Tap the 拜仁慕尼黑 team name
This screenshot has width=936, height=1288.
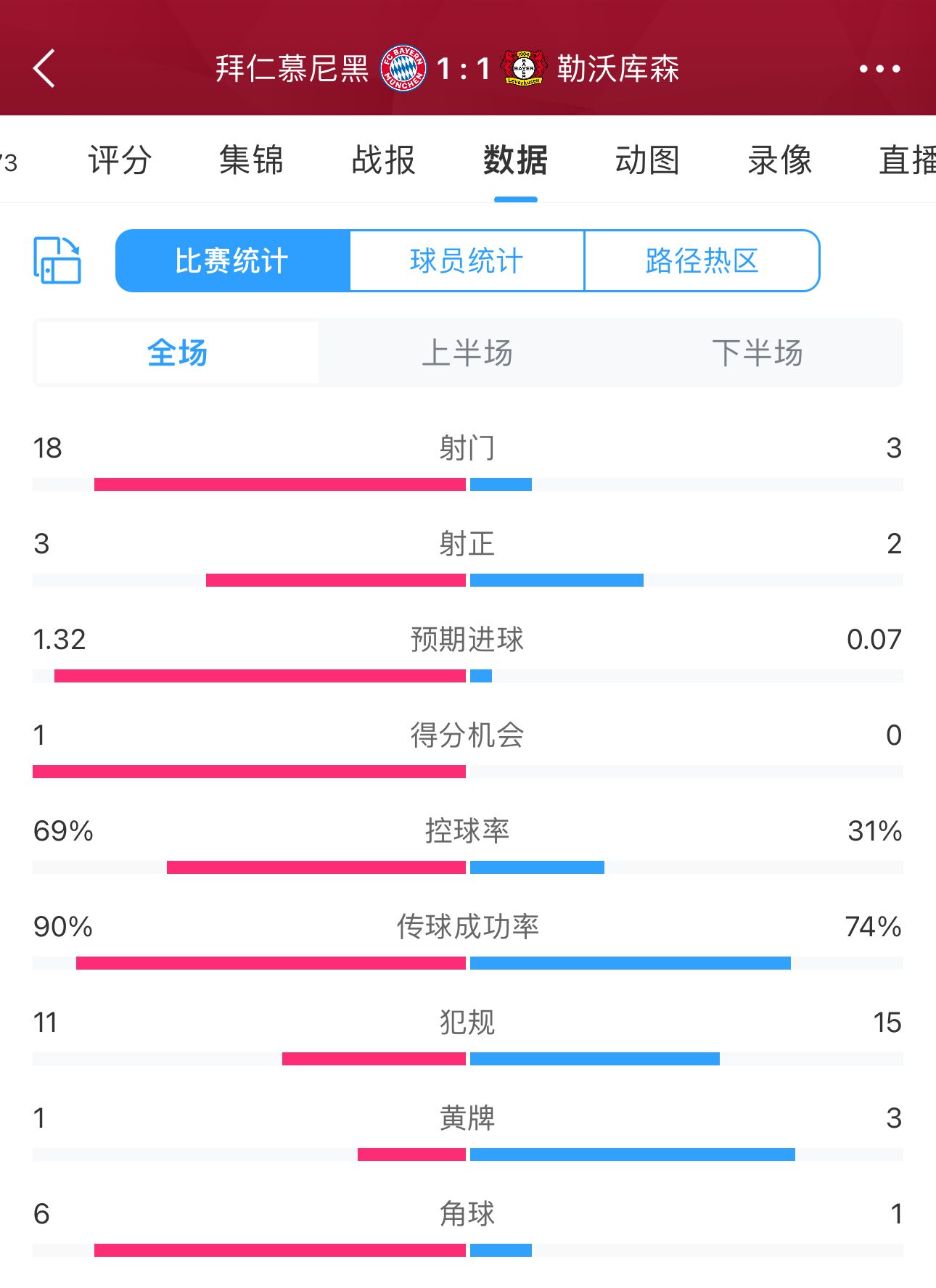pyautogui.click(x=292, y=69)
